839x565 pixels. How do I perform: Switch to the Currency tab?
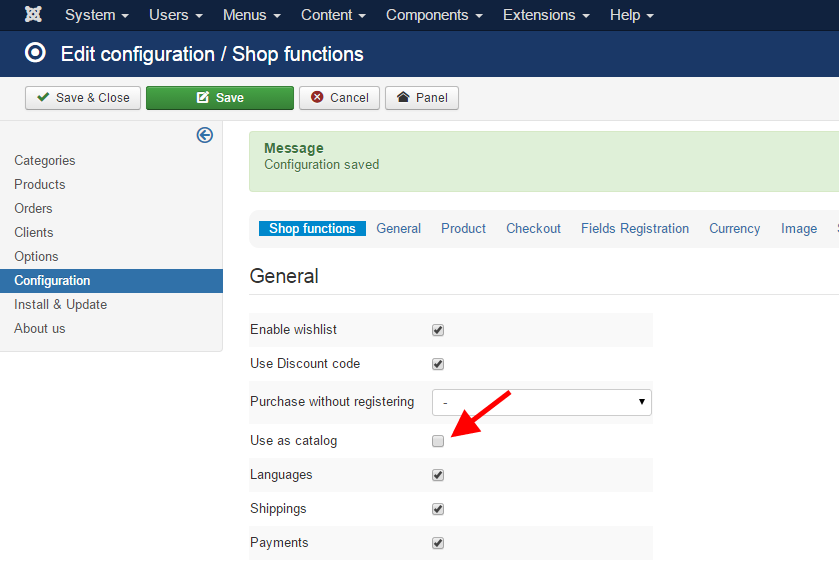[x=735, y=229]
